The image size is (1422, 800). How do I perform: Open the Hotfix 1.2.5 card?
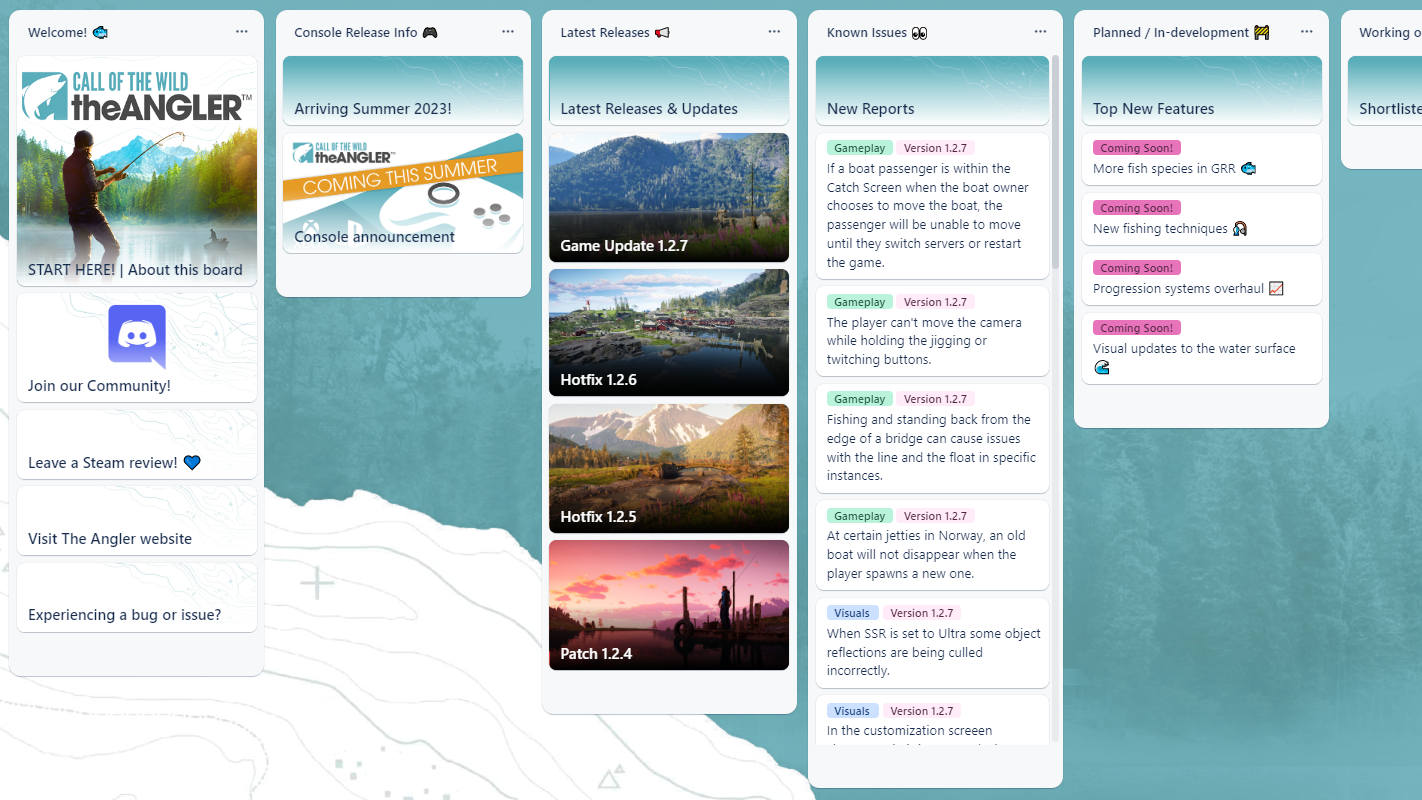[669, 468]
